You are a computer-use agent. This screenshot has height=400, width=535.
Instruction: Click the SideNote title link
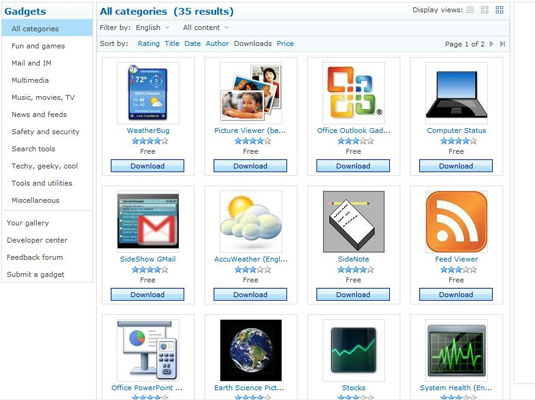(x=353, y=259)
